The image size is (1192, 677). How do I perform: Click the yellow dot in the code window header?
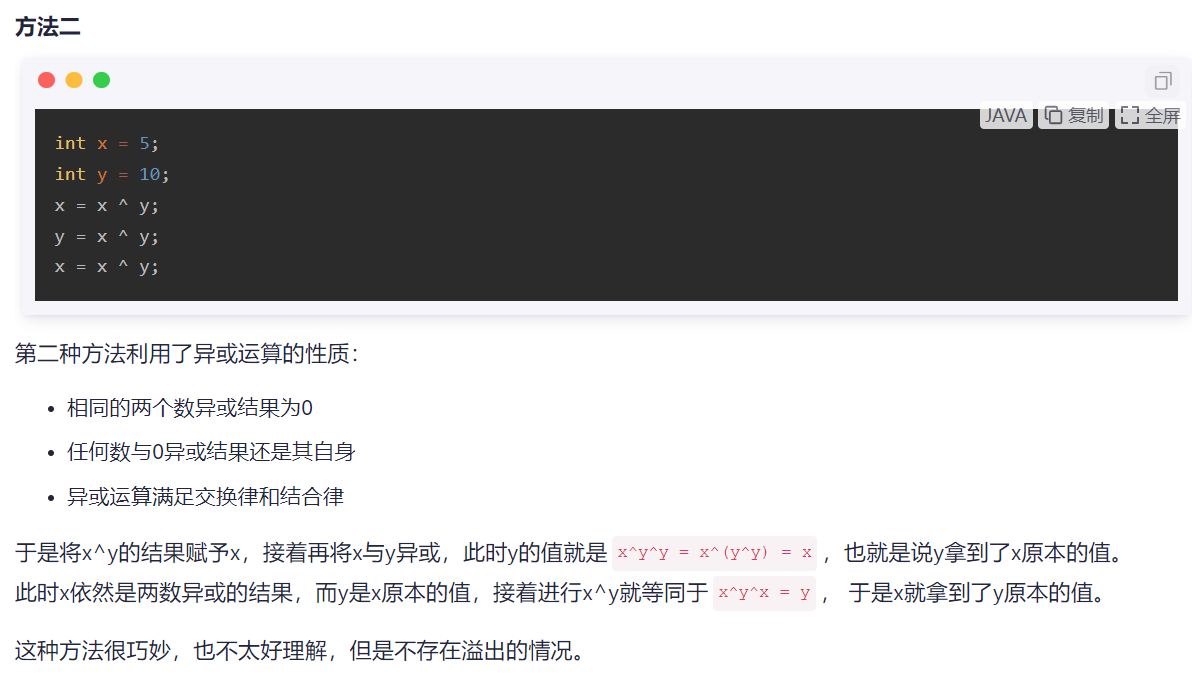pyautogui.click(x=73, y=79)
